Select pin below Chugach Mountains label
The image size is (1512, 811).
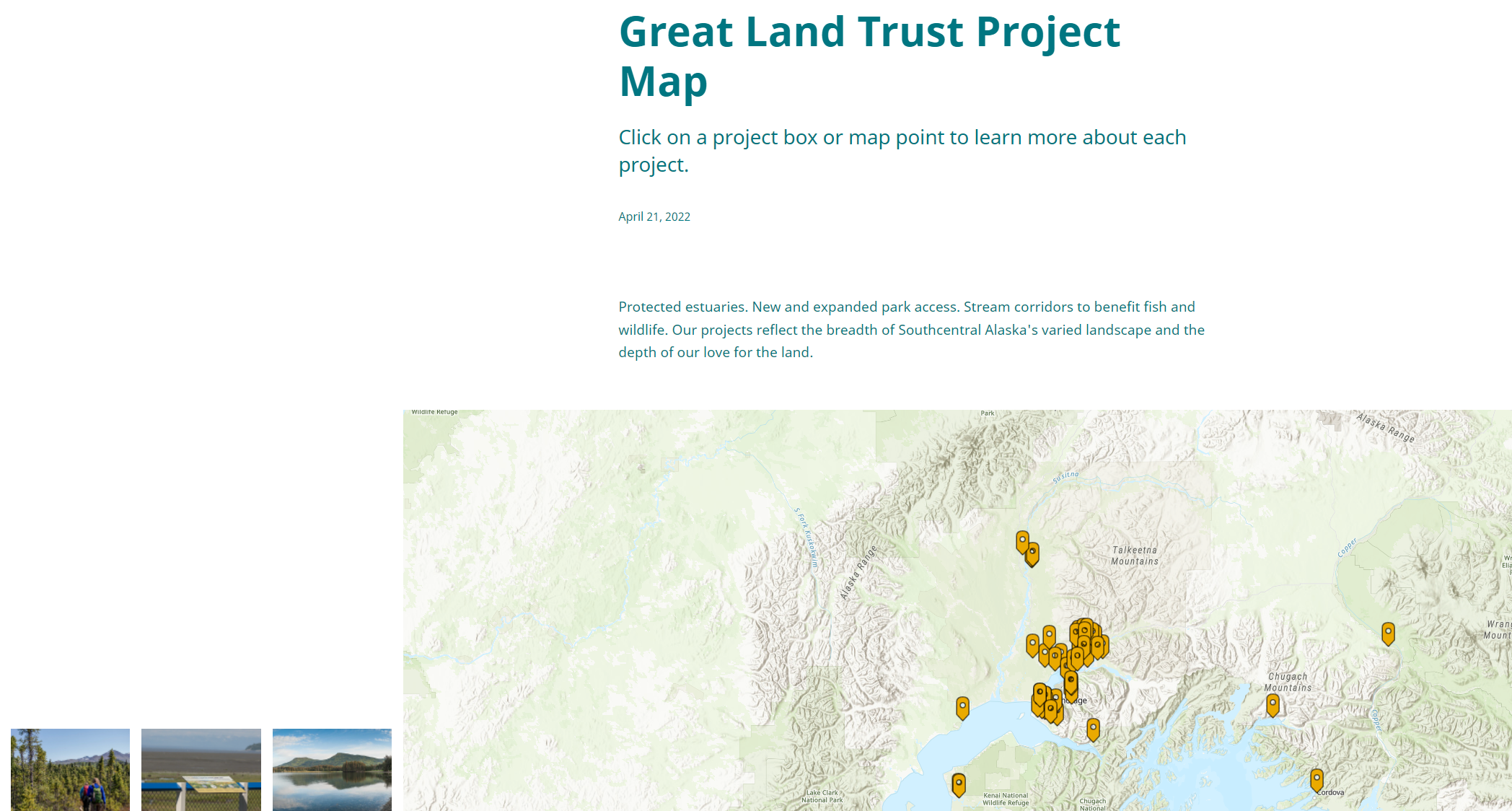(1273, 704)
